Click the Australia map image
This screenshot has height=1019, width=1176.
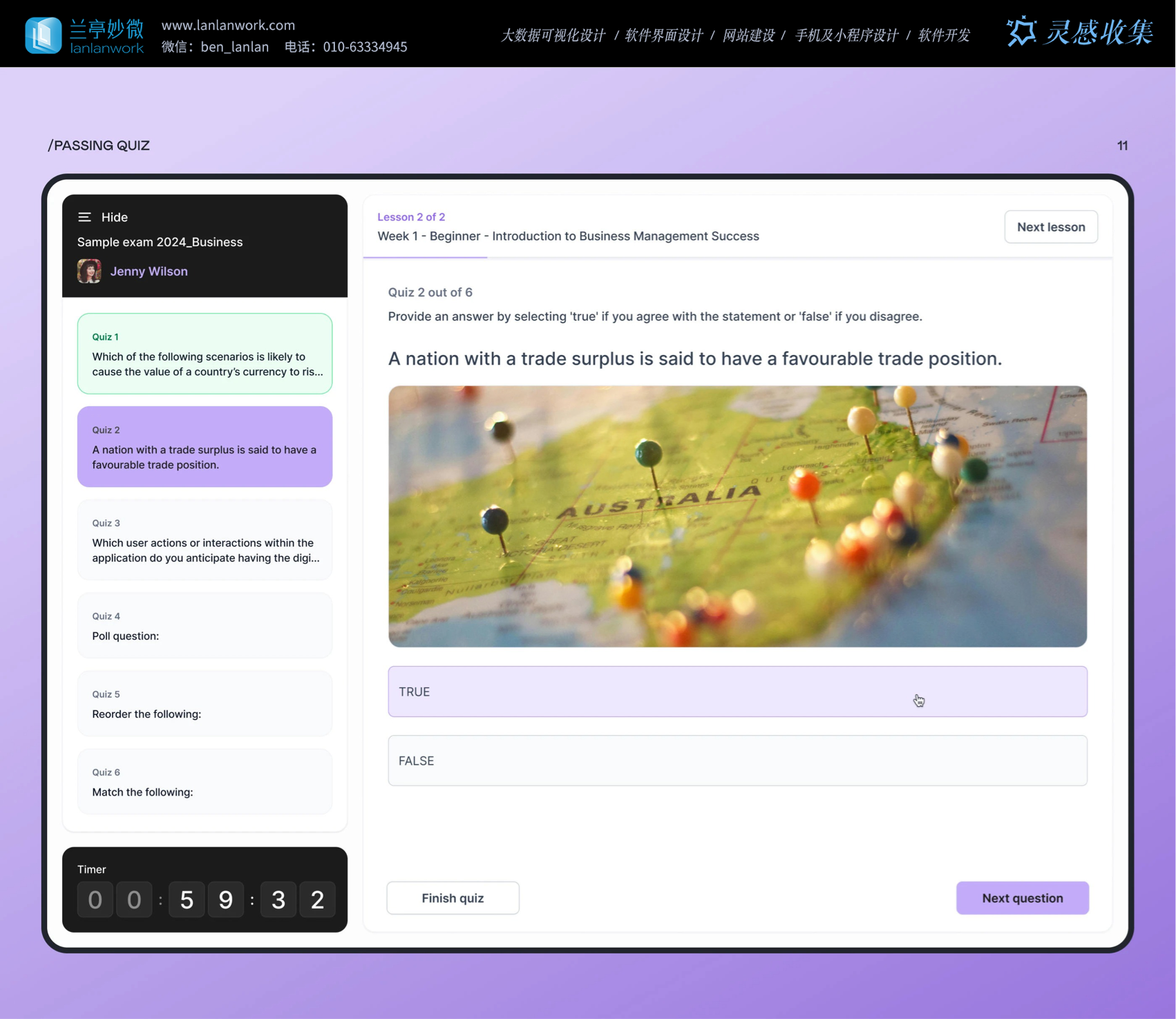coord(737,516)
